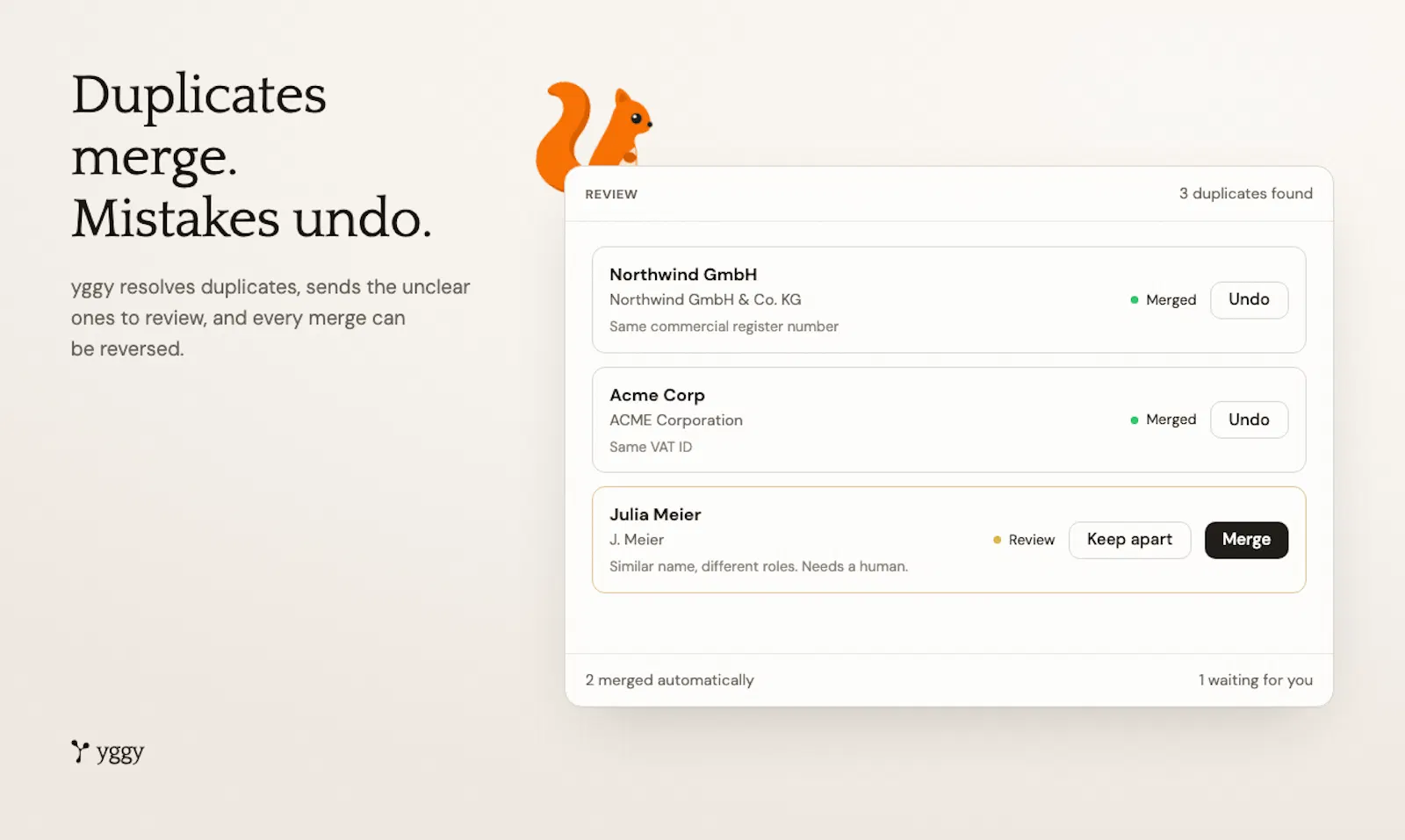Screen dimensions: 1405x840
Task: Click the '3 duplicates found' counter
Action: click(x=1245, y=193)
